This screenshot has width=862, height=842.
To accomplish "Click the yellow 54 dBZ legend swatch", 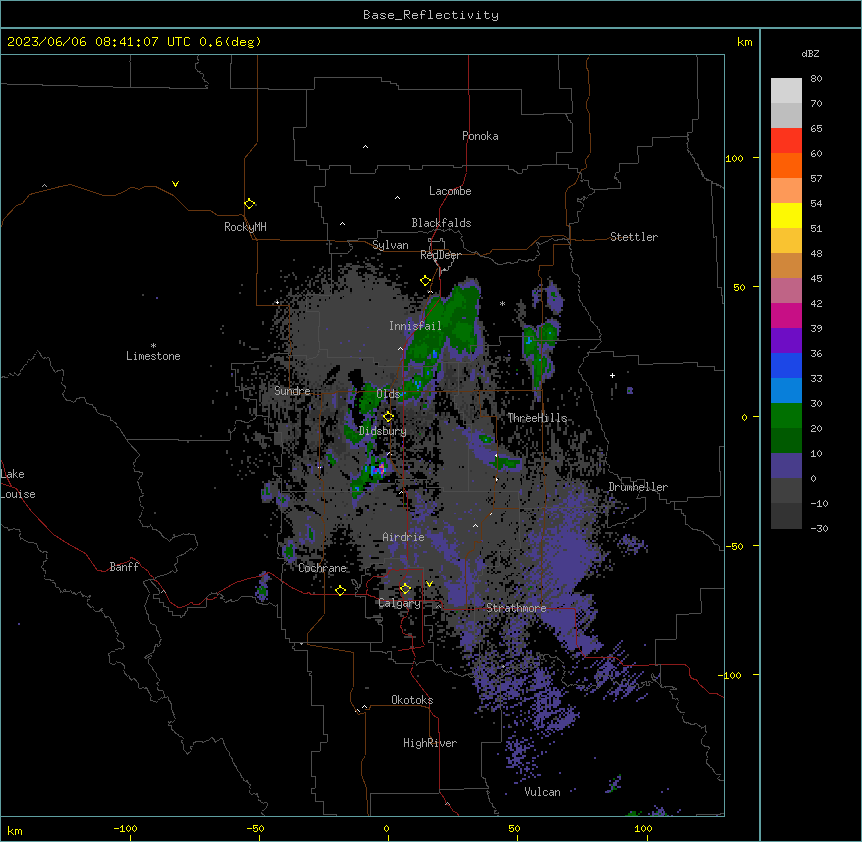I will coord(786,215).
